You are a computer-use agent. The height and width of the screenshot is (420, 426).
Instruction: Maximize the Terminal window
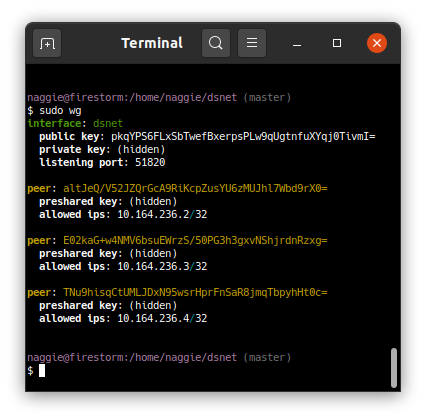(x=337, y=43)
